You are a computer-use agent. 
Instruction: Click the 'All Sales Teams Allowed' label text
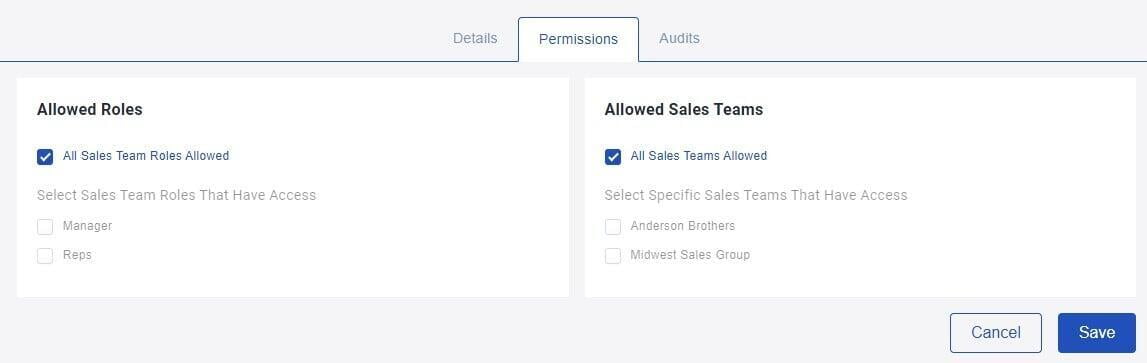pos(699,156)
